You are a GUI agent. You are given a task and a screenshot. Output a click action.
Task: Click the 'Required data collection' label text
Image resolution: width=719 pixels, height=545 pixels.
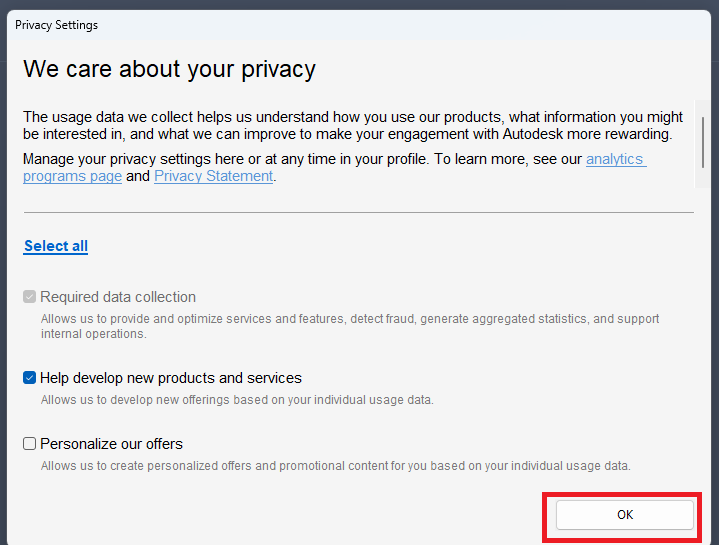pyautogui.click(x=118, y=297)
